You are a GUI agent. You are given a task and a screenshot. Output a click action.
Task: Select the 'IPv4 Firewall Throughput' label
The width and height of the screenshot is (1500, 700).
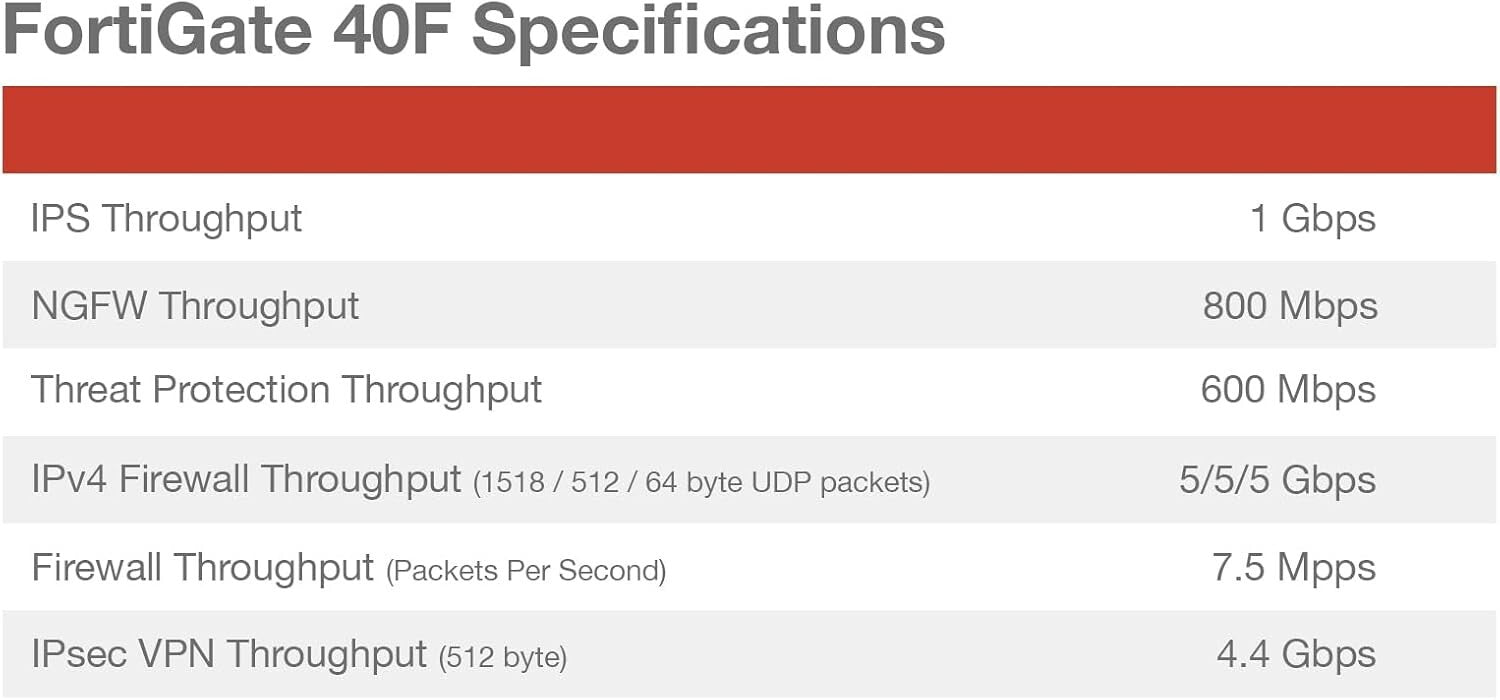[x=246, y=480]
